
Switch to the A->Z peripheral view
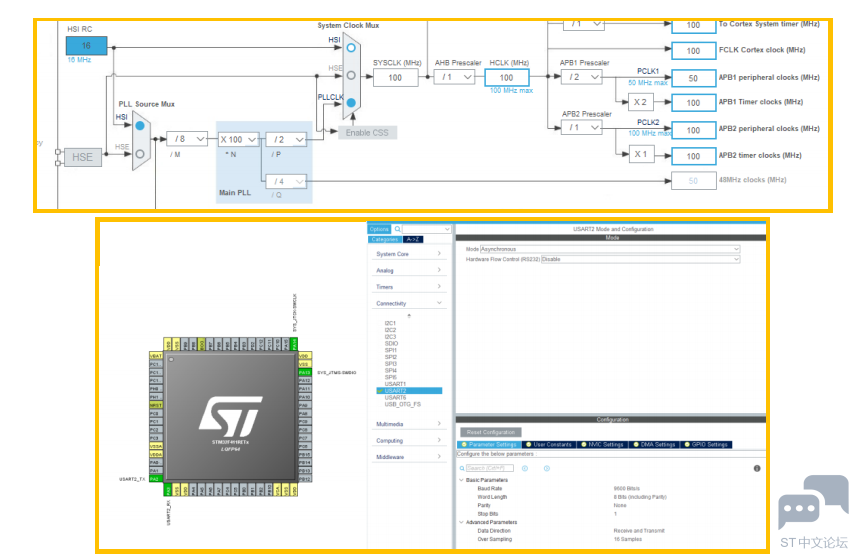413,239
